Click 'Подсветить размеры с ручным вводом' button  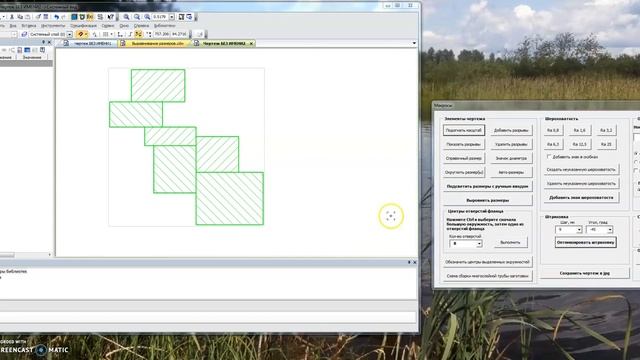[487, 186]
